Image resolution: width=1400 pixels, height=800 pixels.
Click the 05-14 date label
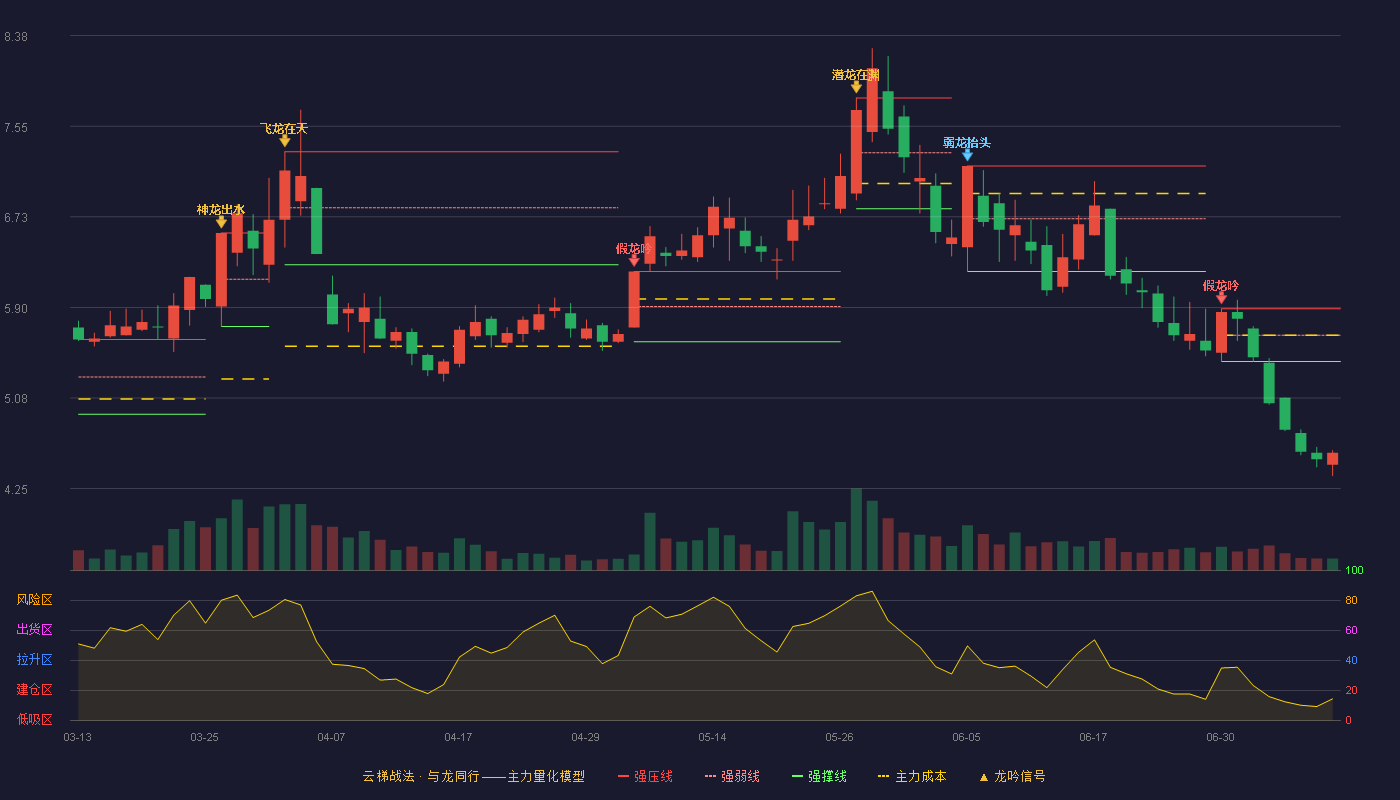[x=713, y=737]
